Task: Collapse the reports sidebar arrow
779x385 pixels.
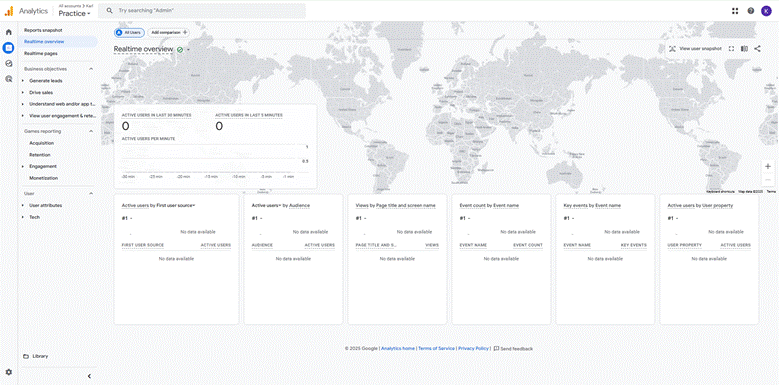Action: pyautogui.click(x=89, y=376)
